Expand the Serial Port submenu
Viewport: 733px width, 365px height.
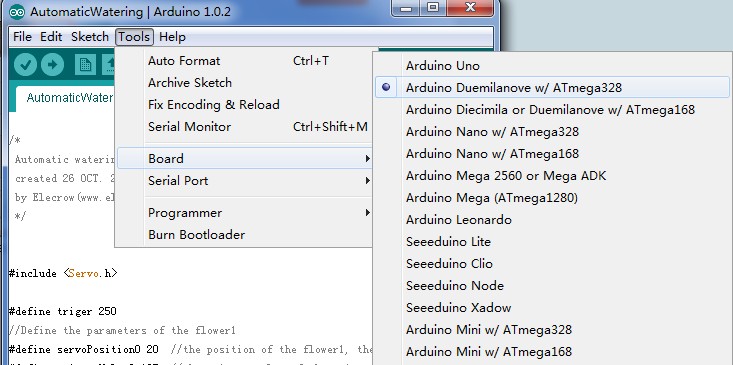244,181
